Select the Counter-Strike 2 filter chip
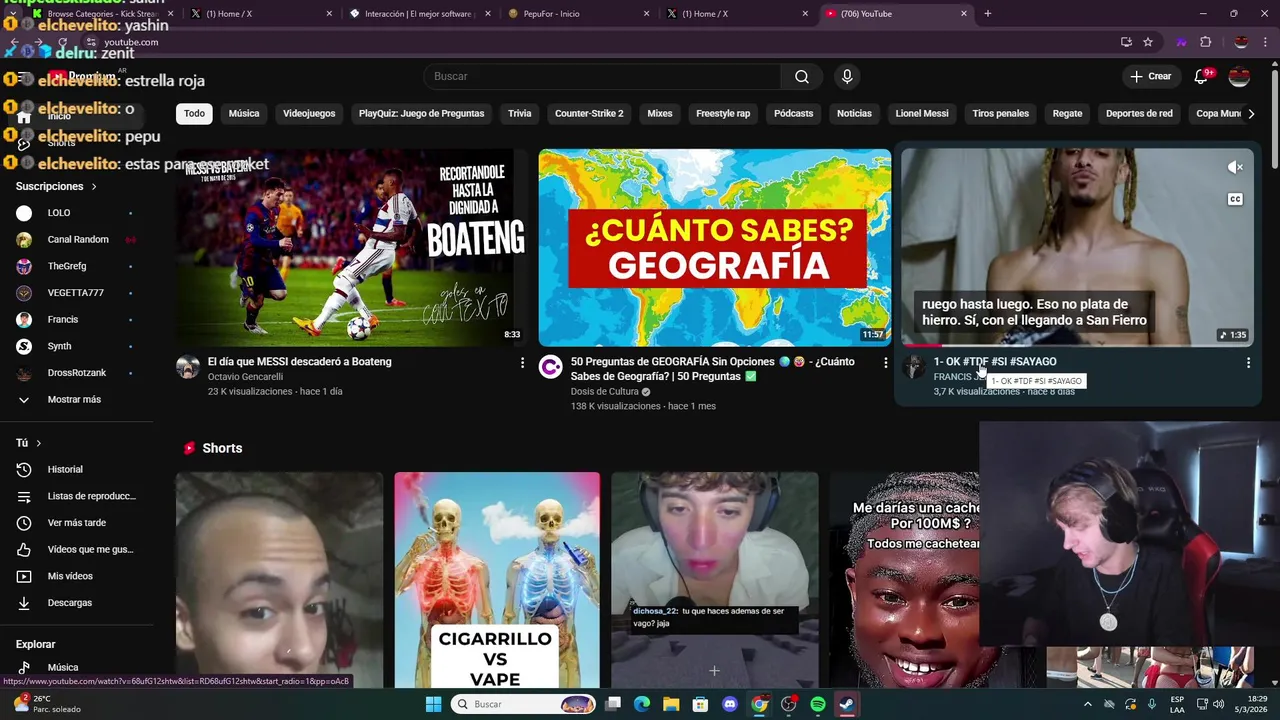This screenshot has width=1280, height=720. [589, 114]
